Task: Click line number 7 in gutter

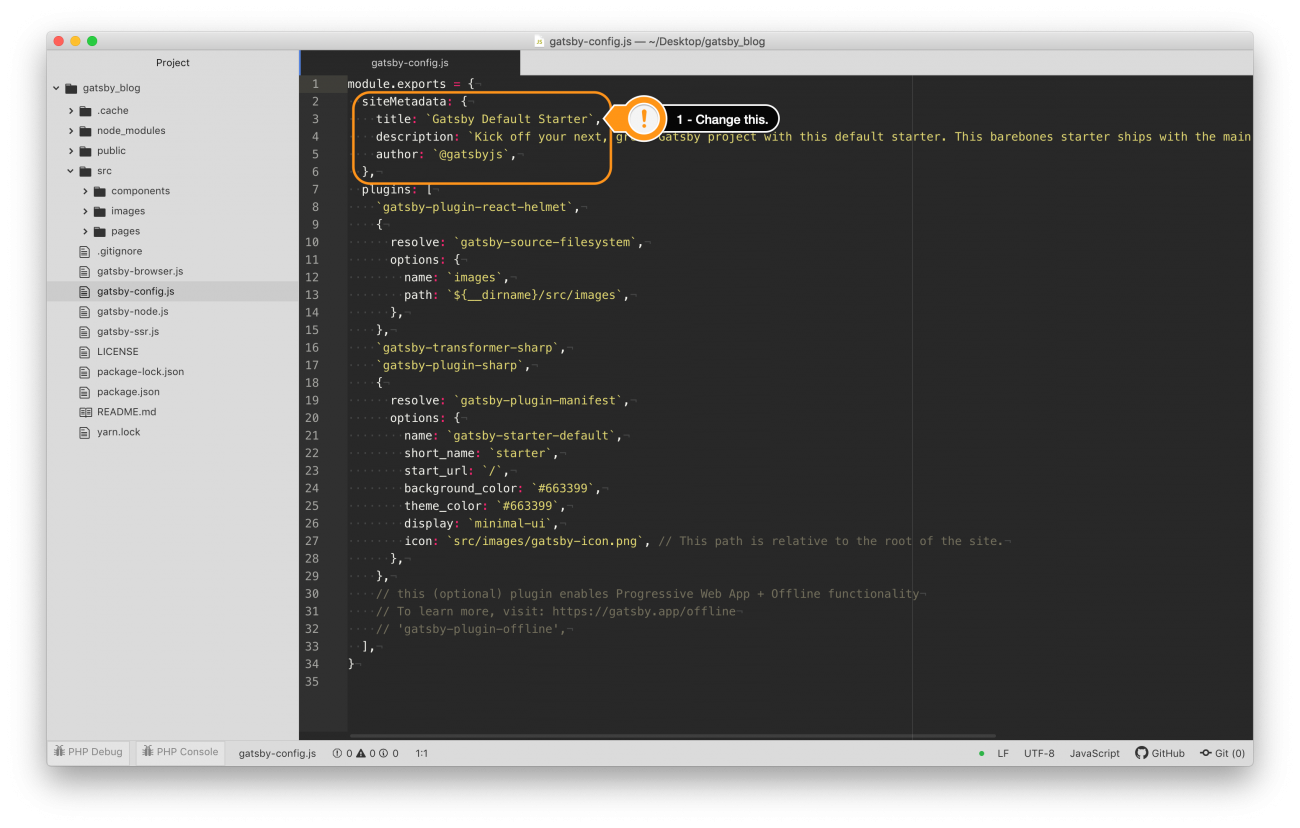Action: click(315, 190)
